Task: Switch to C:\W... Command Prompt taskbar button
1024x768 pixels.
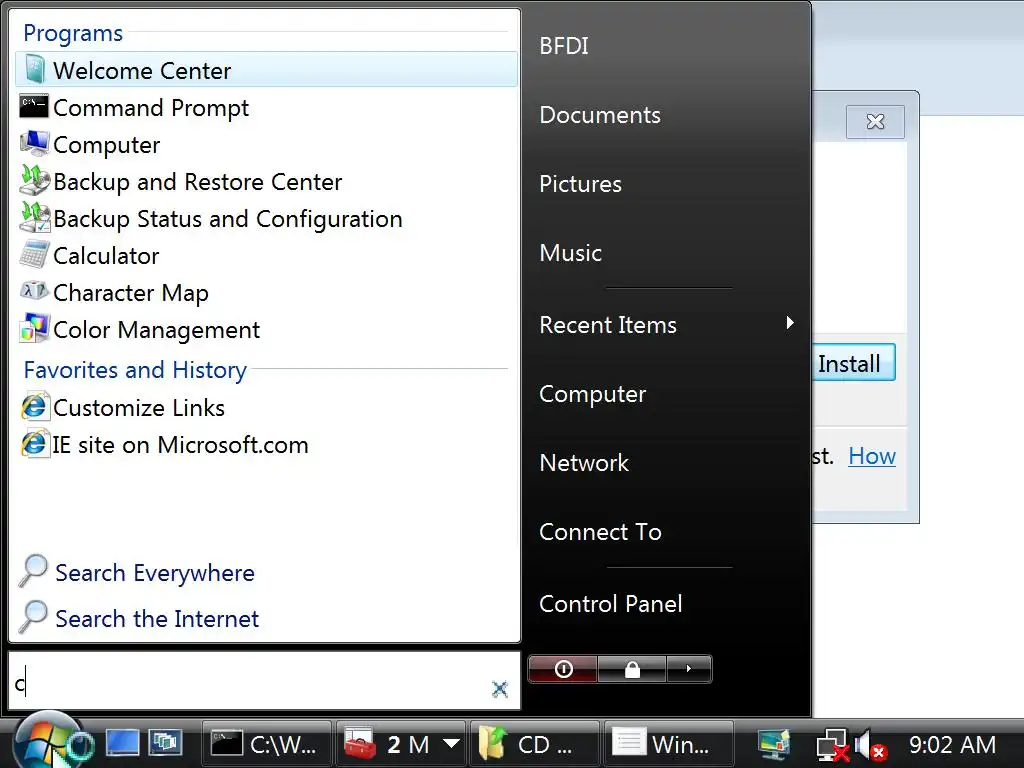Action: coord(266,744)
